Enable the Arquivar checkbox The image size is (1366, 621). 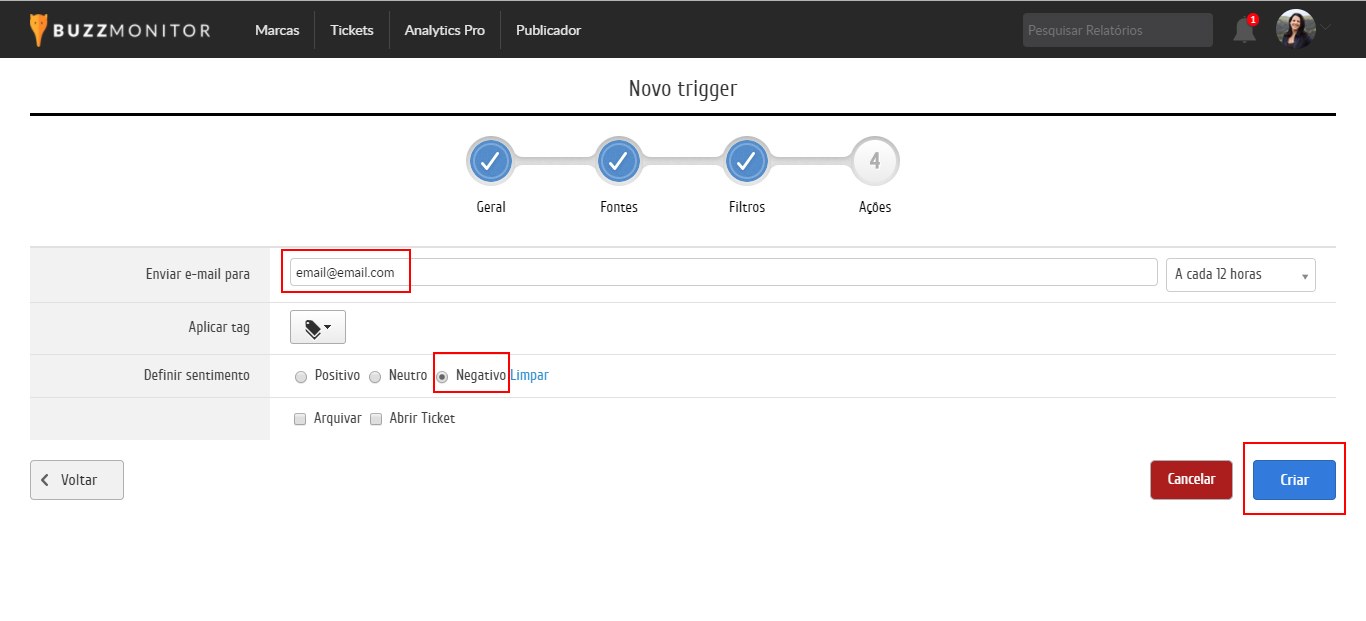coord(300,419)
